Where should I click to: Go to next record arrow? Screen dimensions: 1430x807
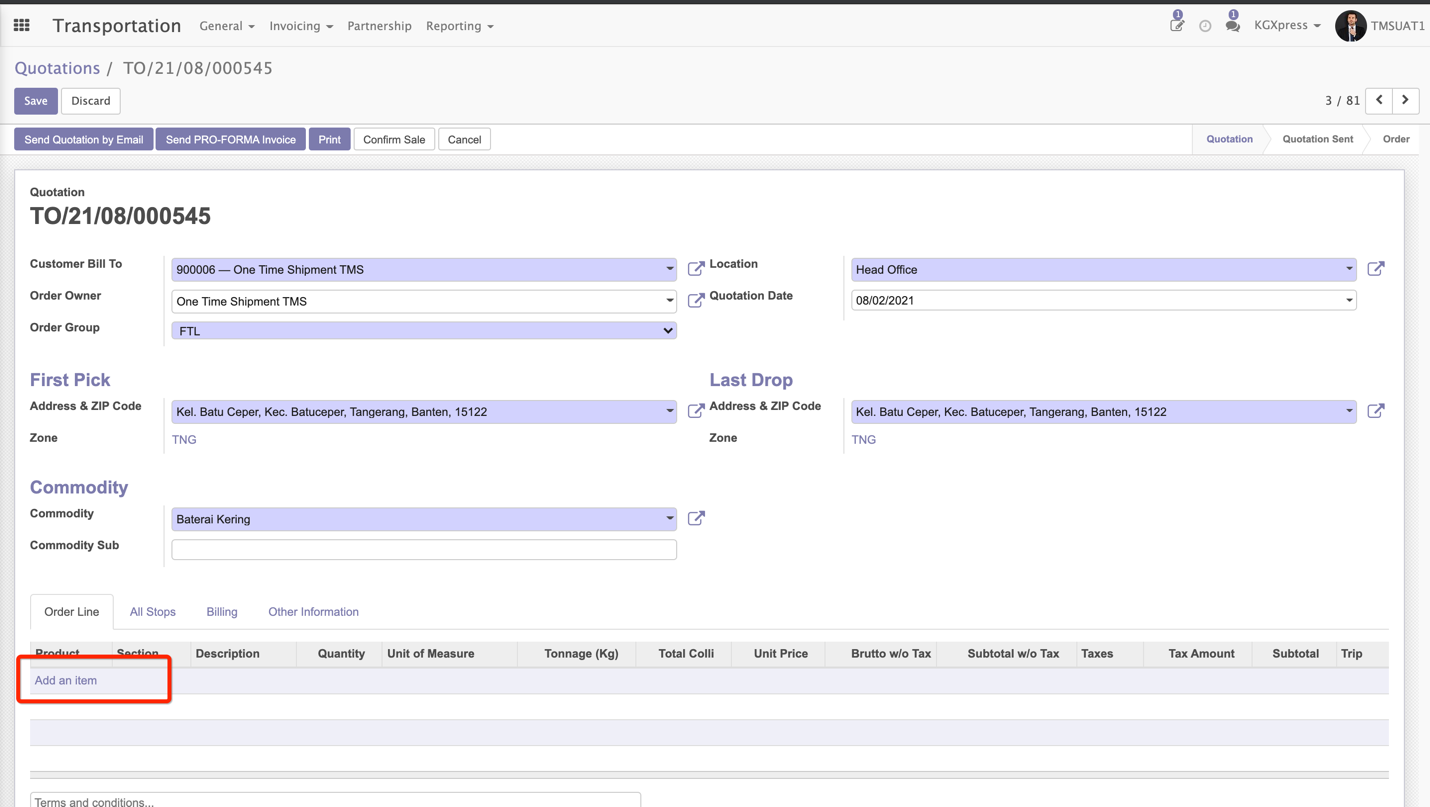1406,100
